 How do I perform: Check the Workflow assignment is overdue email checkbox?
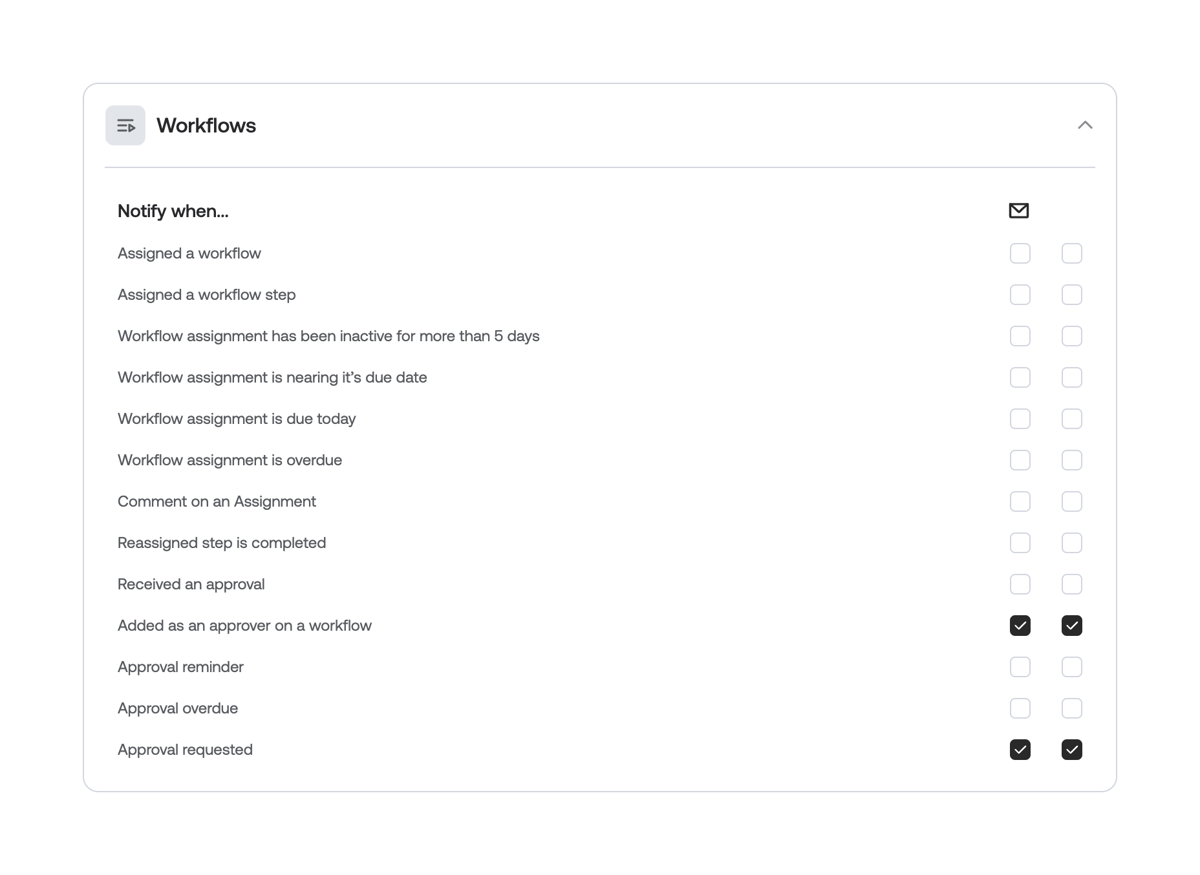click(x=1019, y=460)
